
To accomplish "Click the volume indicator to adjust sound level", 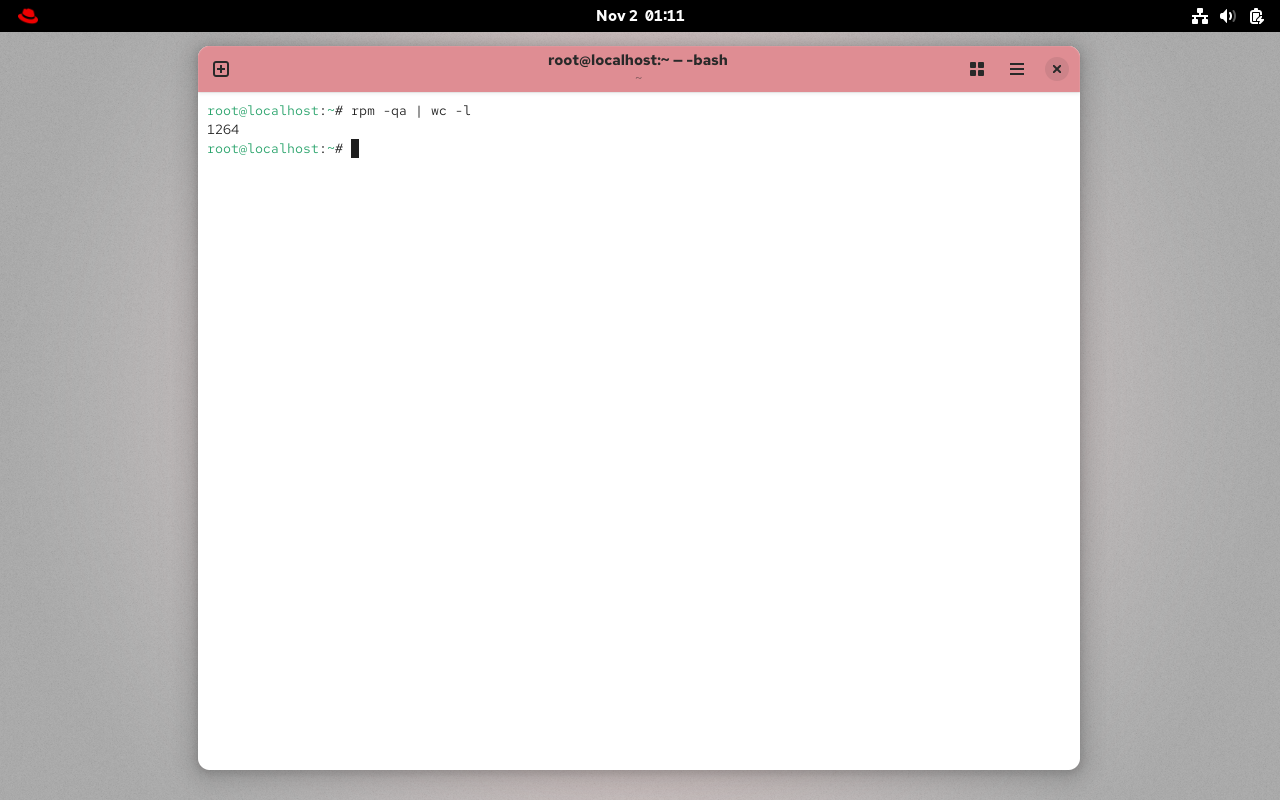I will point(1228,16).
